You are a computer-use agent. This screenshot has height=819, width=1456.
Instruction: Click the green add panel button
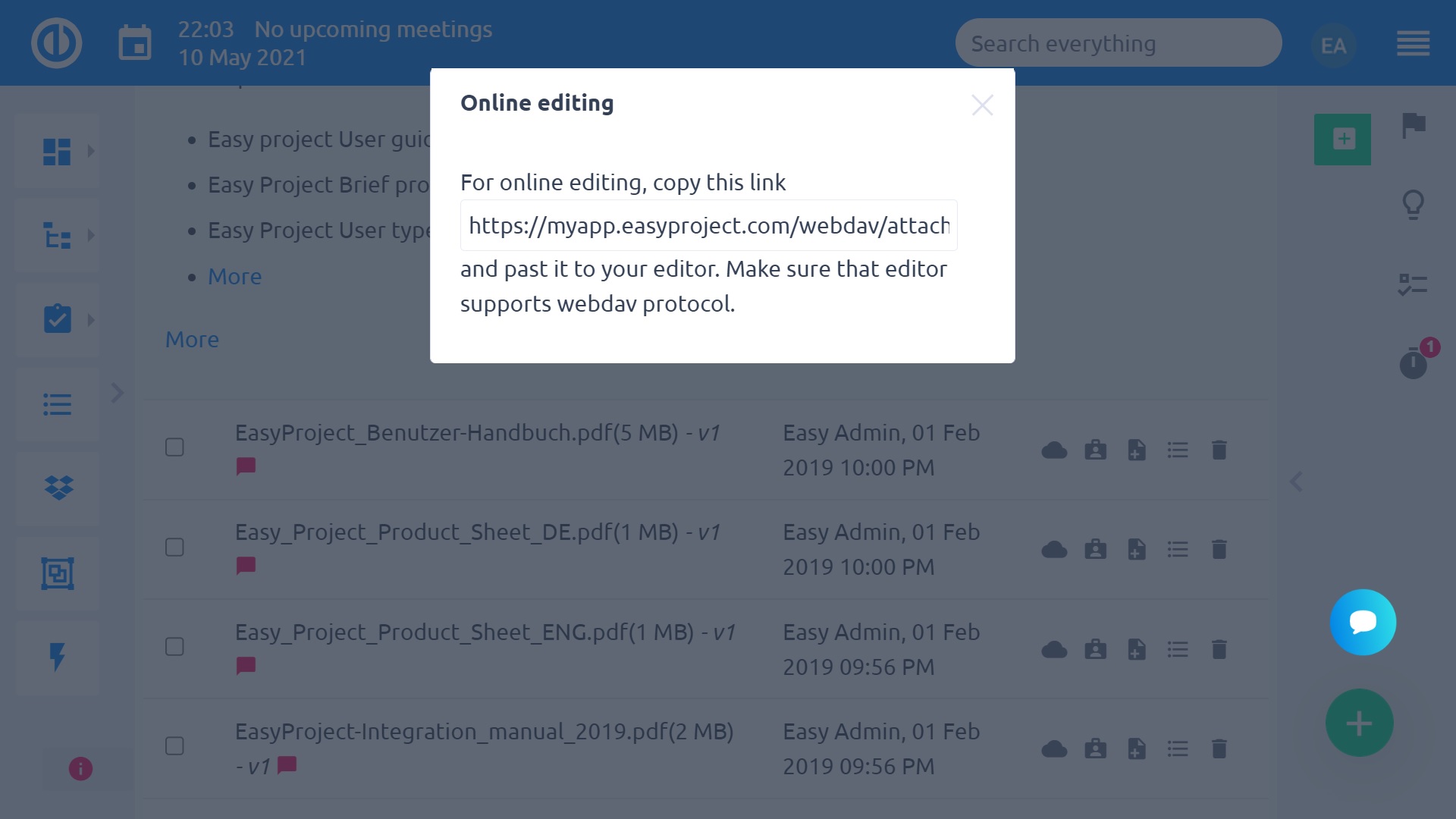[1342, 140]
